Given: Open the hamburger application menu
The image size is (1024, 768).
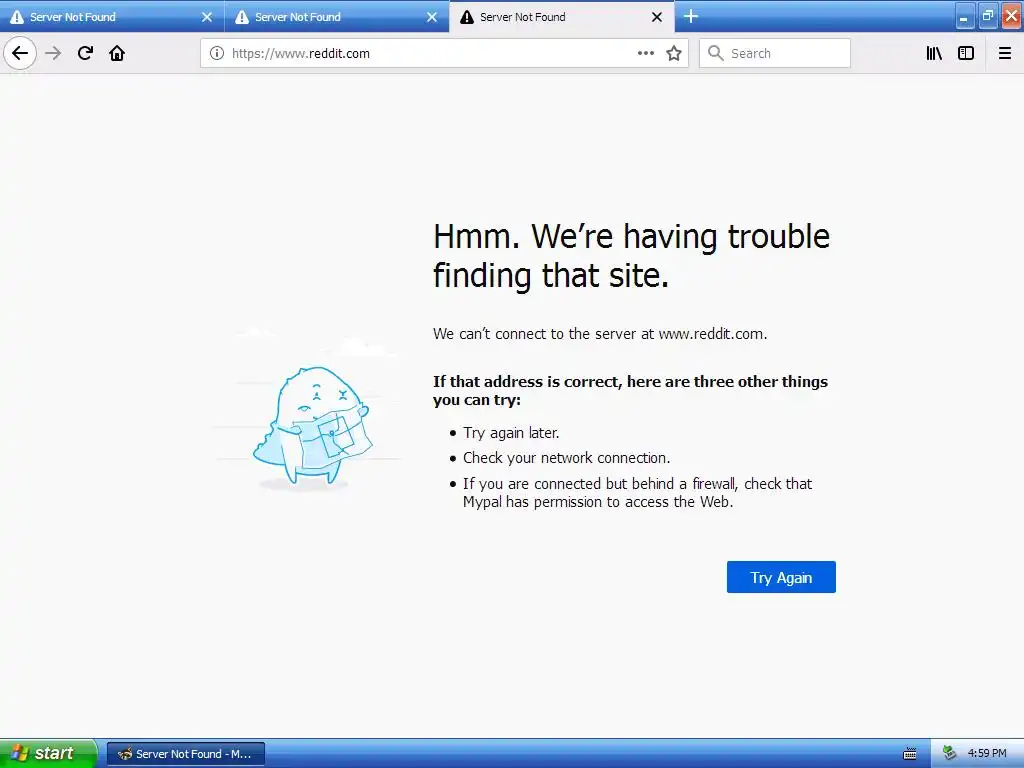Looking at the screenshot, I should 1005,53.
